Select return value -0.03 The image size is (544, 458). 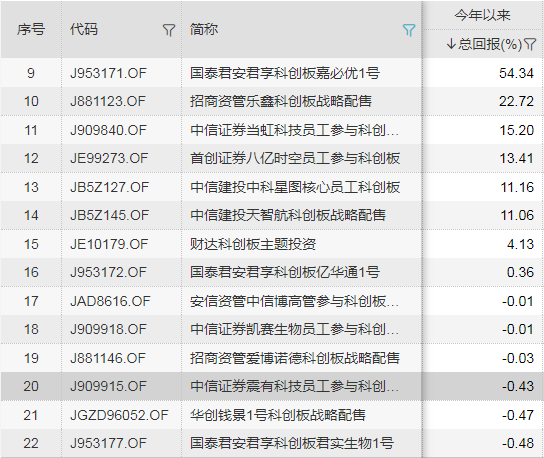click(x=518, y=358)
